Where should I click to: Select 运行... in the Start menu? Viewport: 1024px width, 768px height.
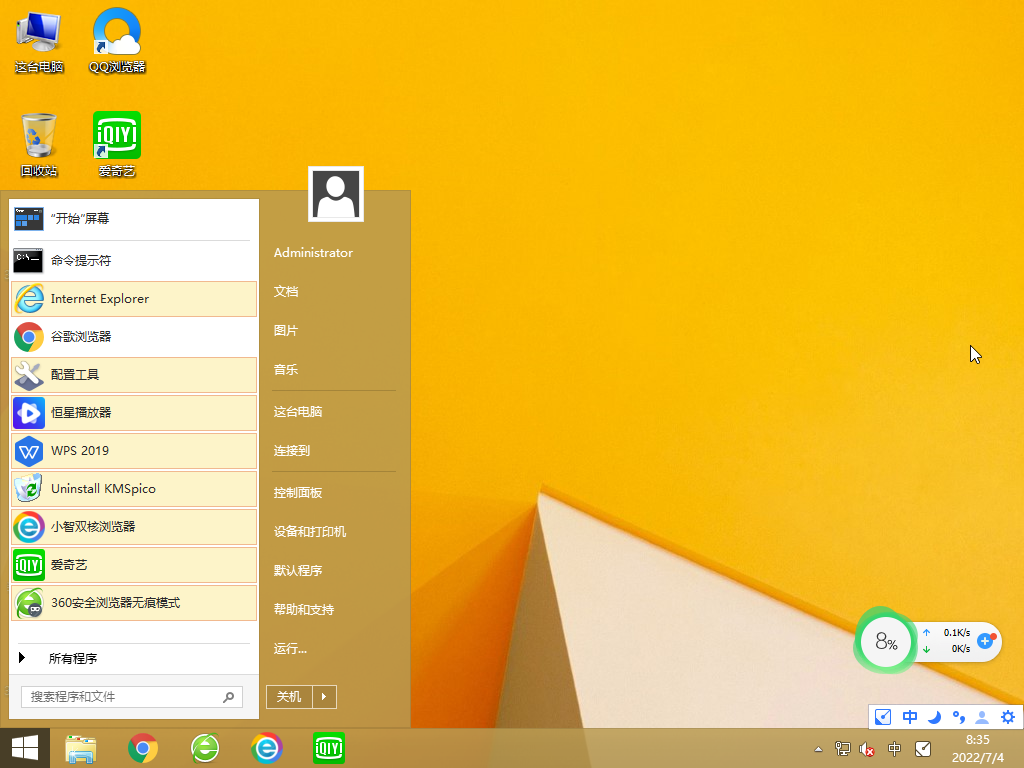coord(288,649)
